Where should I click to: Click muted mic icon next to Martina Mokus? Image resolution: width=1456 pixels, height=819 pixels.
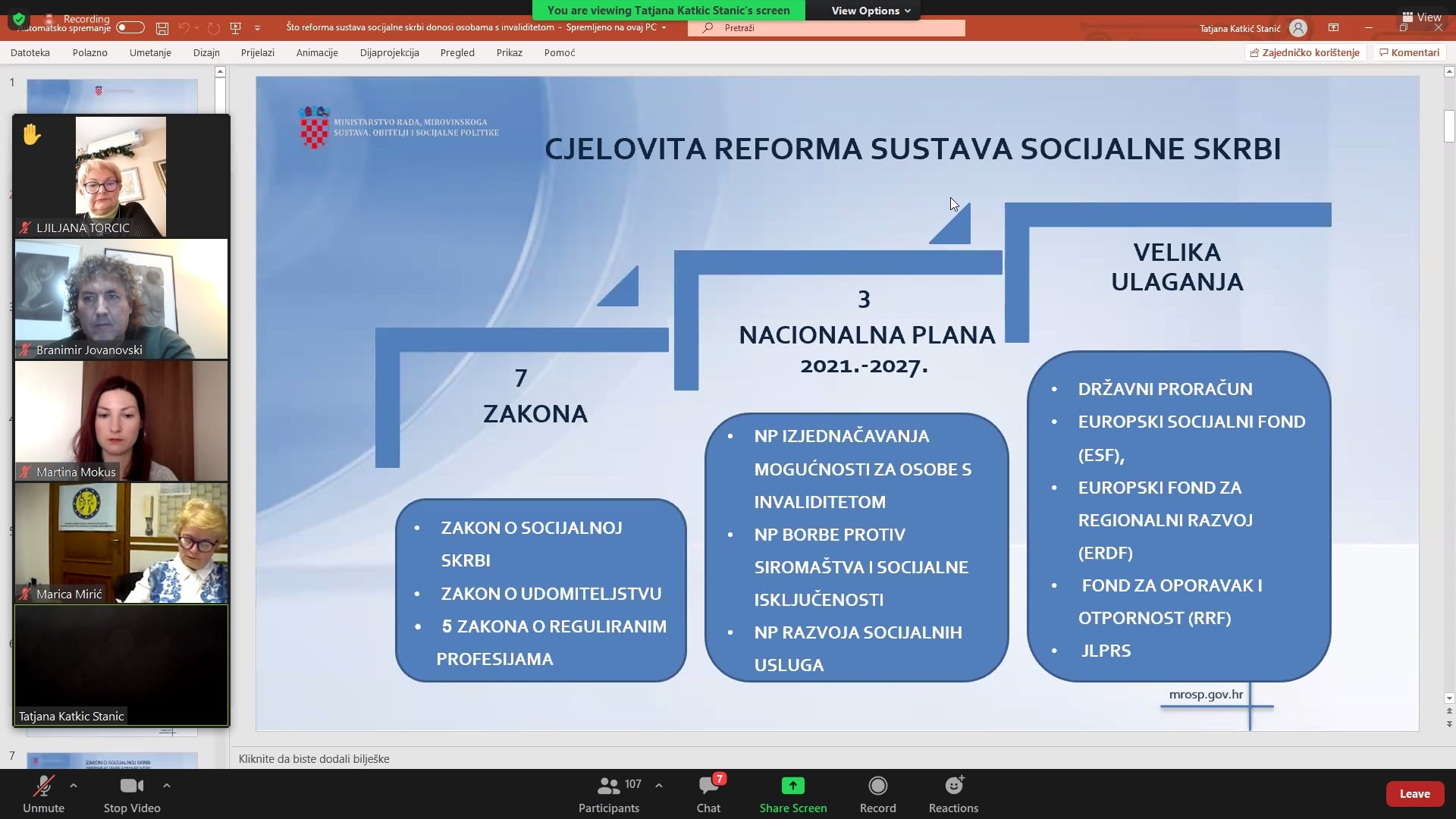25,472
